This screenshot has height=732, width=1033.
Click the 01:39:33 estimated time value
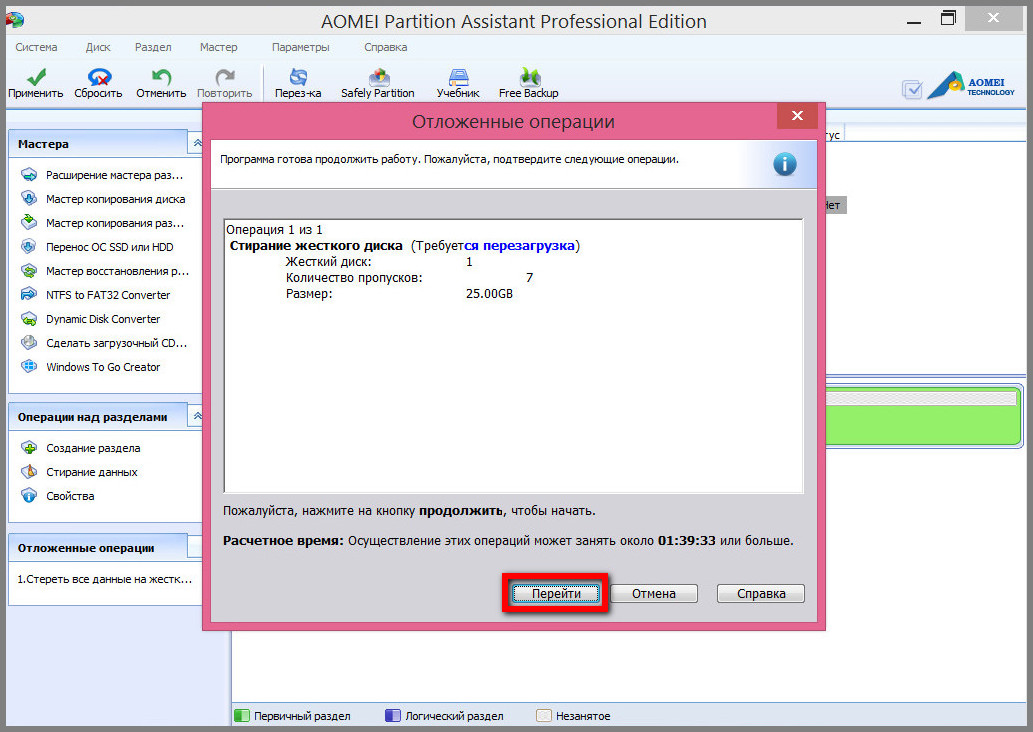pos(686,541)
